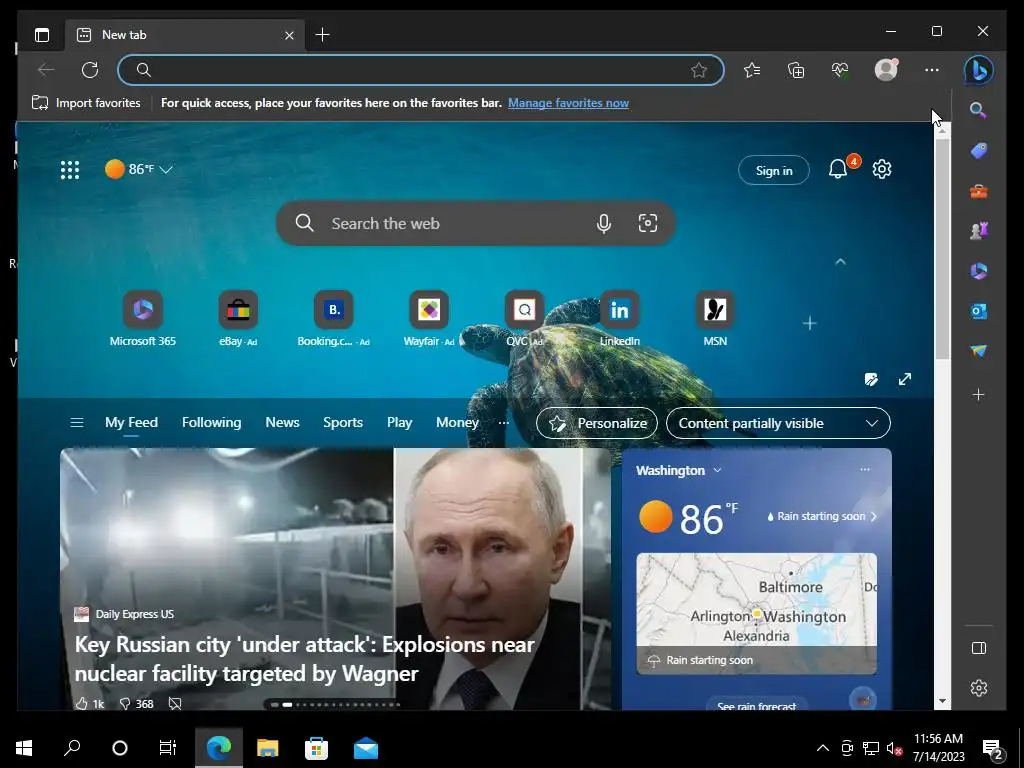1024x768 pixels.
Task: Show hidden system tray icons
Action: (823, 748)
